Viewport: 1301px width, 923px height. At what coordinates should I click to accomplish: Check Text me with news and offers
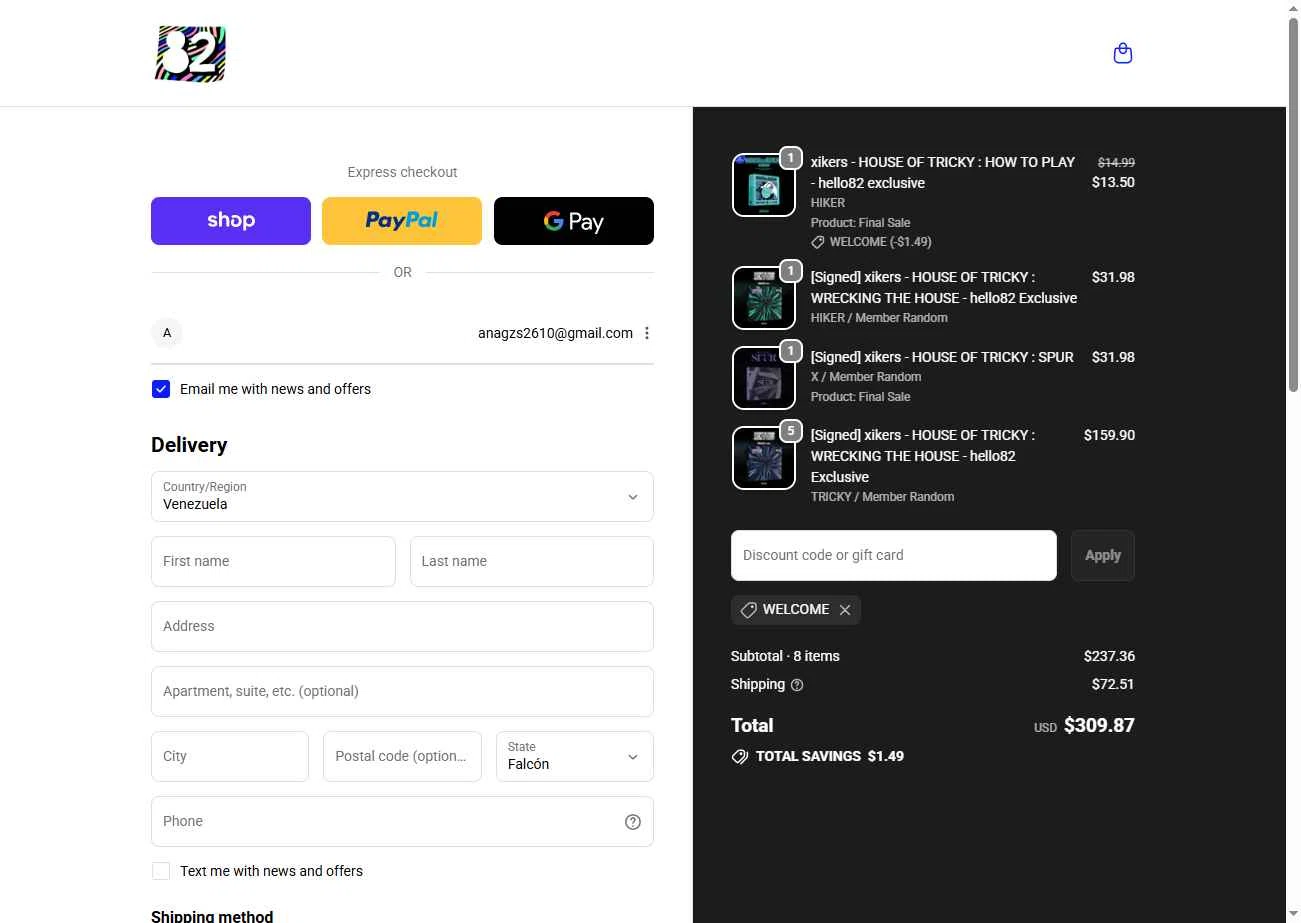click(161, 871)
